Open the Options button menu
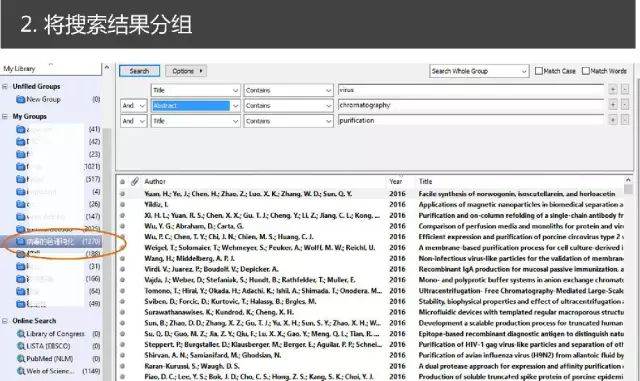The height and width of the screenshot is (381, 640). (186, 71)
